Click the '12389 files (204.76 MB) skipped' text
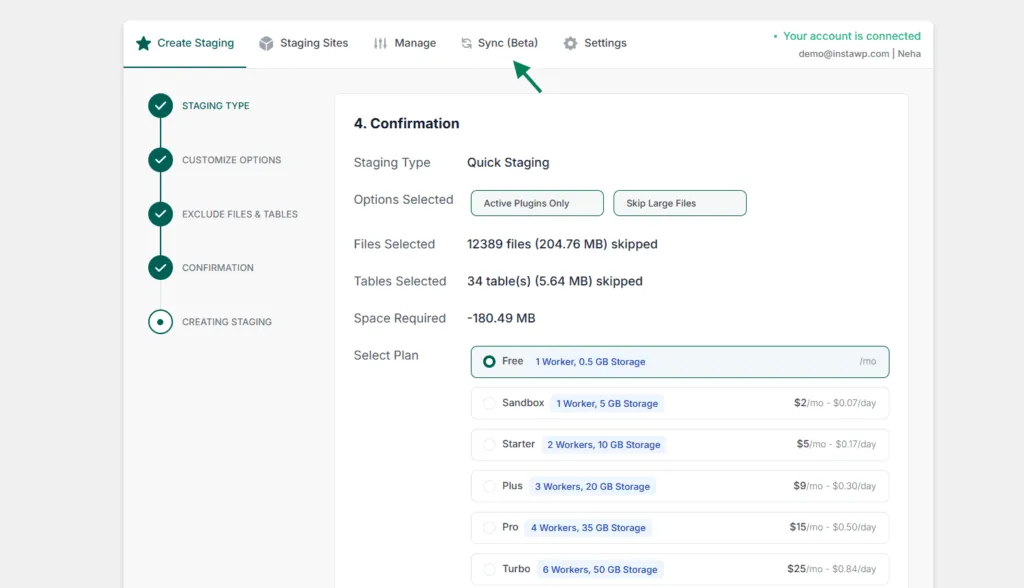The height and width of the screenshot is (588, 1024). tap(562, 244)
